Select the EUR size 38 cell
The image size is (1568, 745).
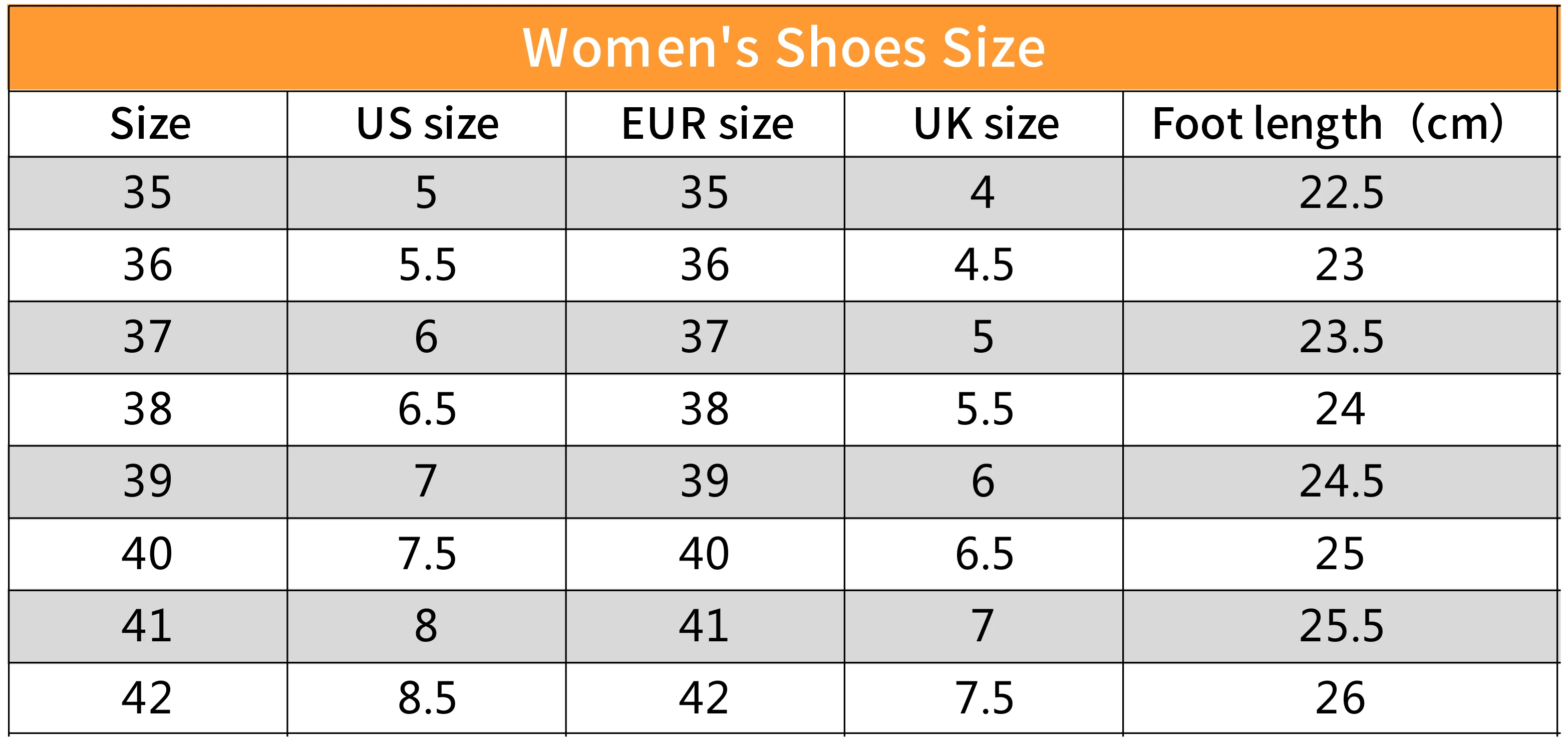coord(704,409)
